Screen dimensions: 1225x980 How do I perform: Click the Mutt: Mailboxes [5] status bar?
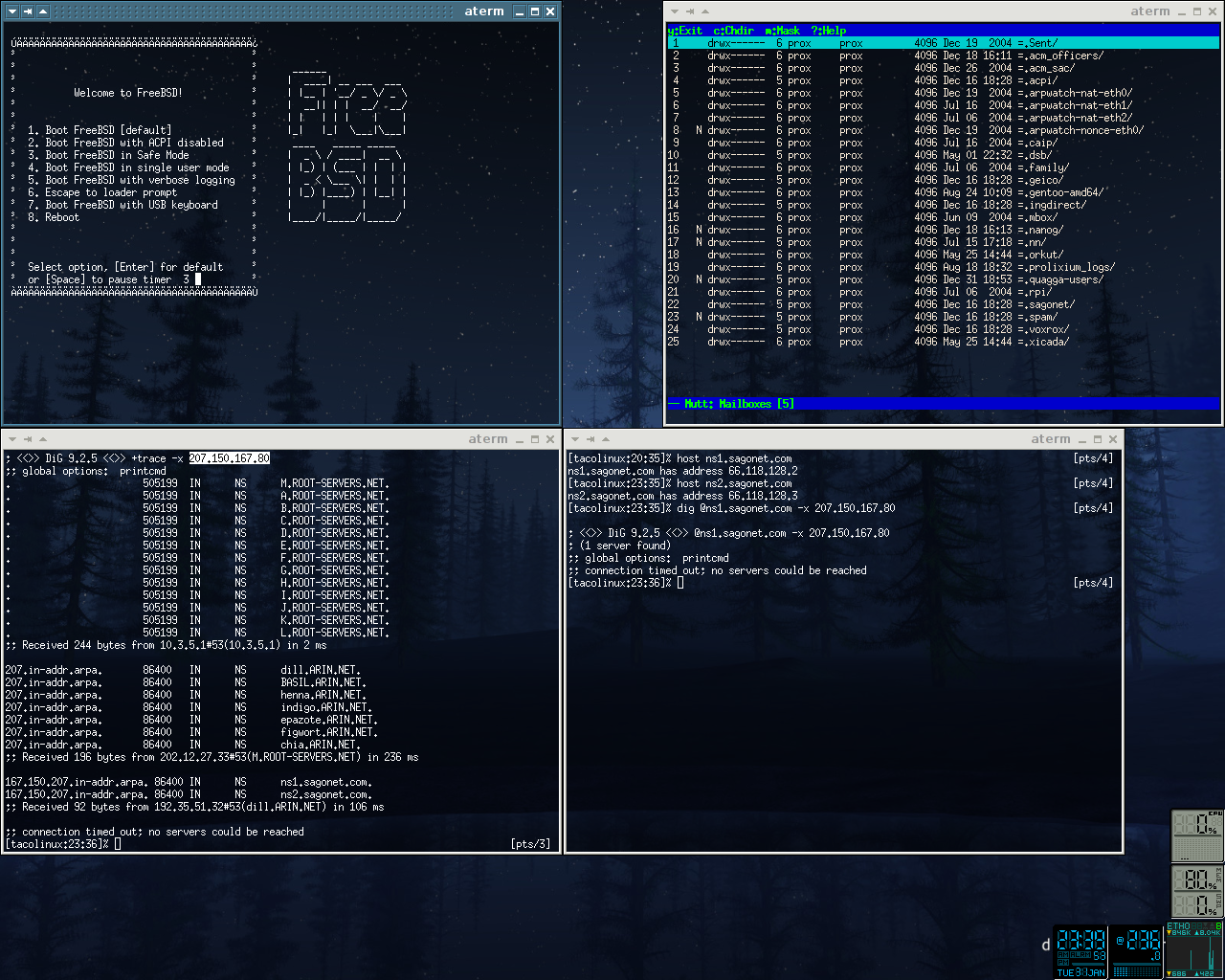944,404
